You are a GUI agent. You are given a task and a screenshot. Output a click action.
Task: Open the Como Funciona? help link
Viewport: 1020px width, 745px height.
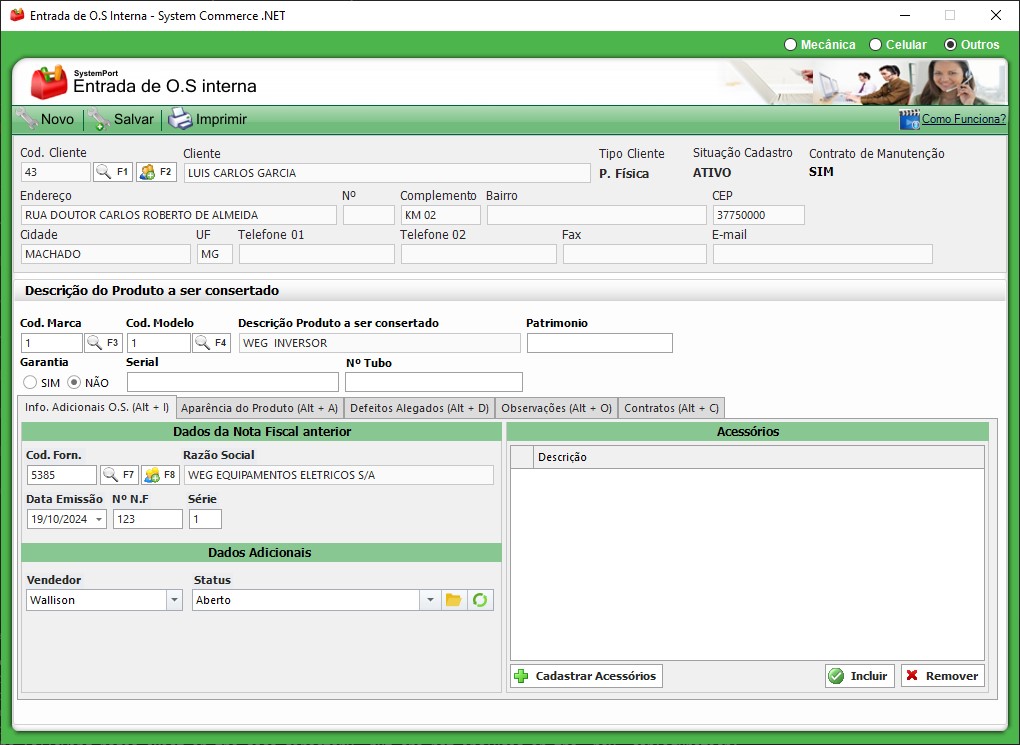pos(962,119)
